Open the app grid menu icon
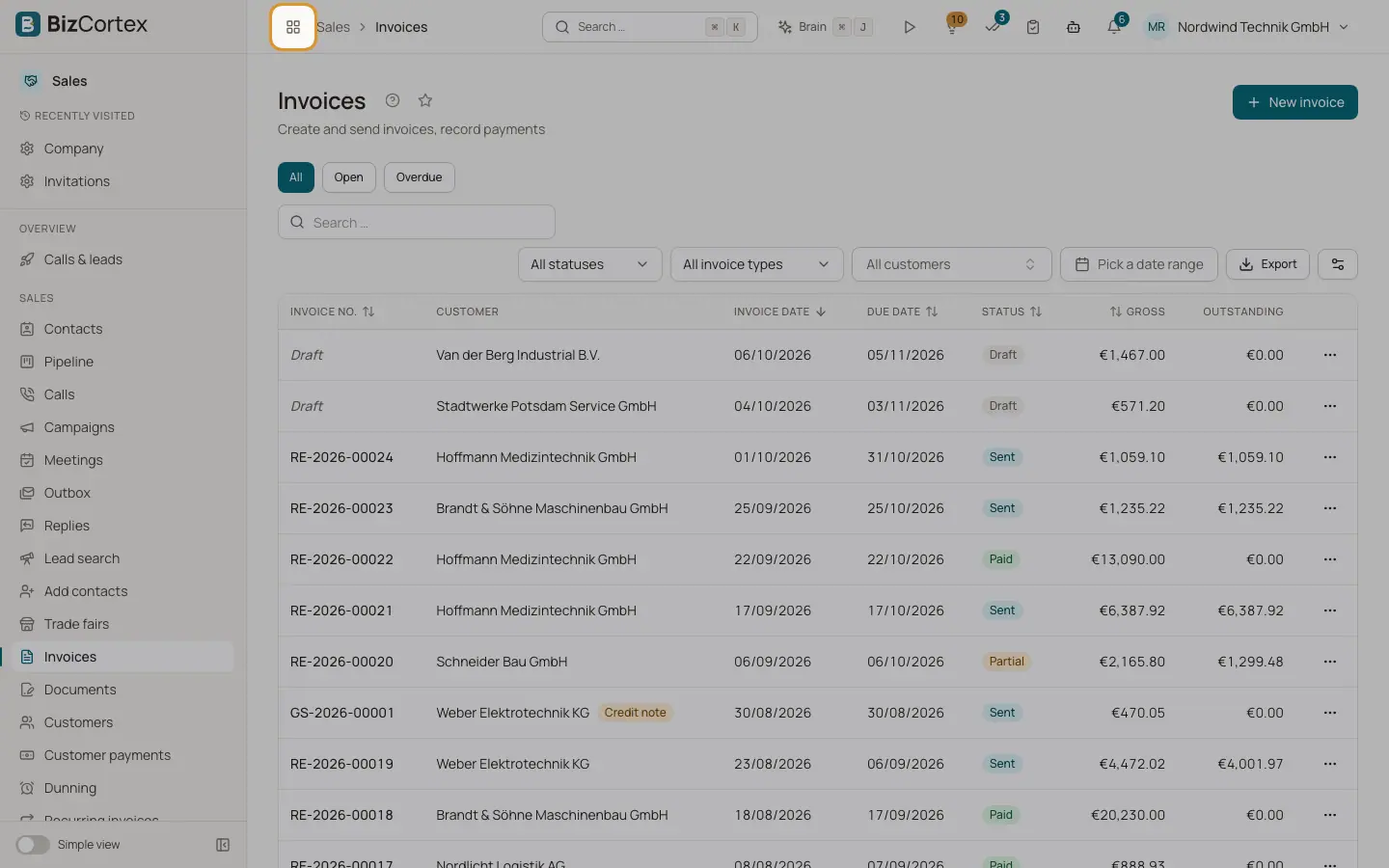Screen dimensions: 1389x868 point(293,27)
